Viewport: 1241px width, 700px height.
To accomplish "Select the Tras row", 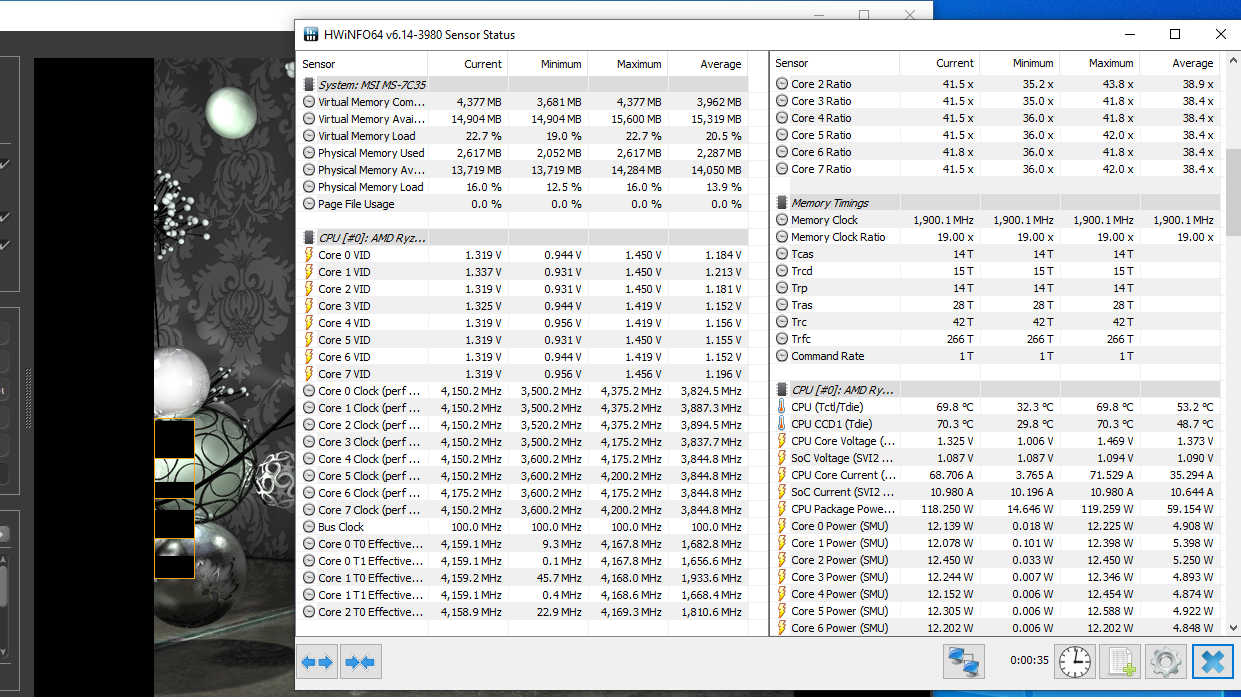I will pos(996,305).
